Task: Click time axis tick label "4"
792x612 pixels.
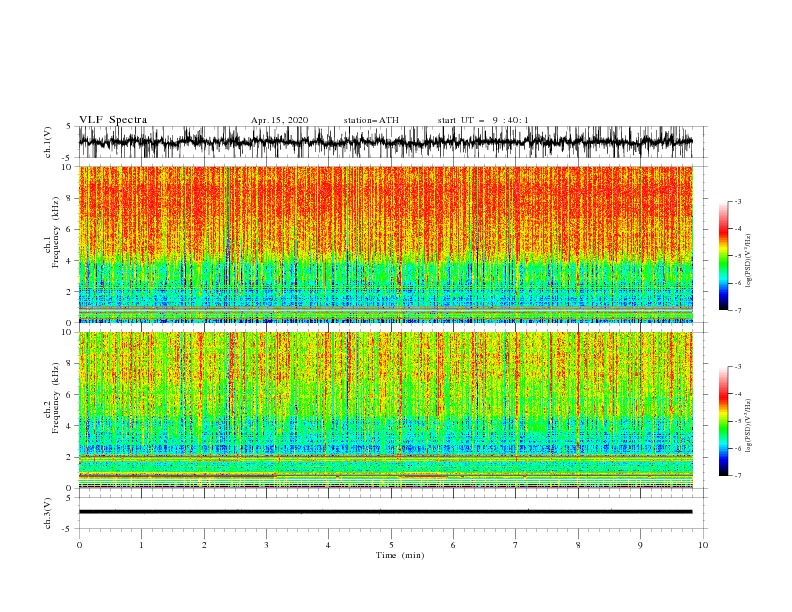Action: click(328, 545)
